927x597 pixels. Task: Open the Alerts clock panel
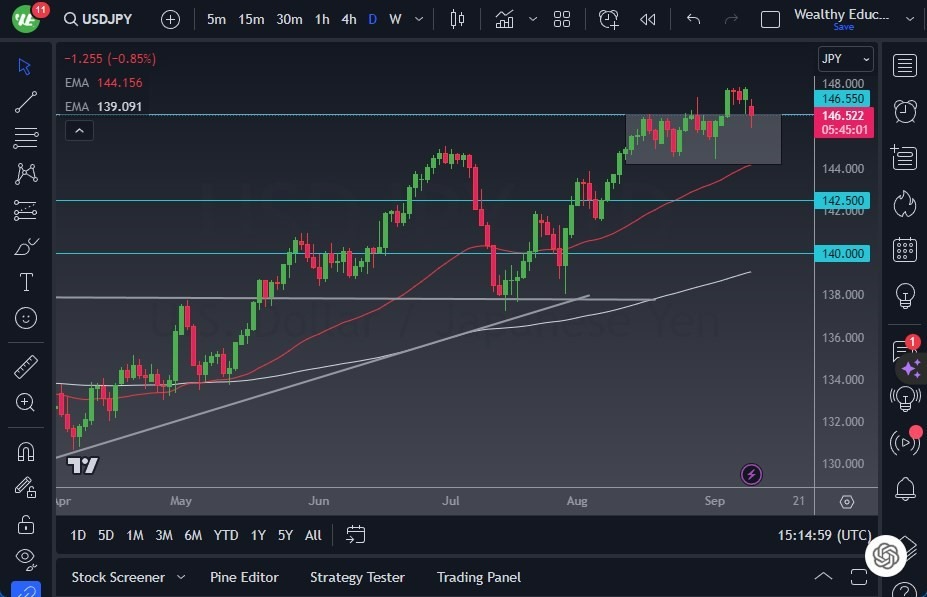coord(904,111)
